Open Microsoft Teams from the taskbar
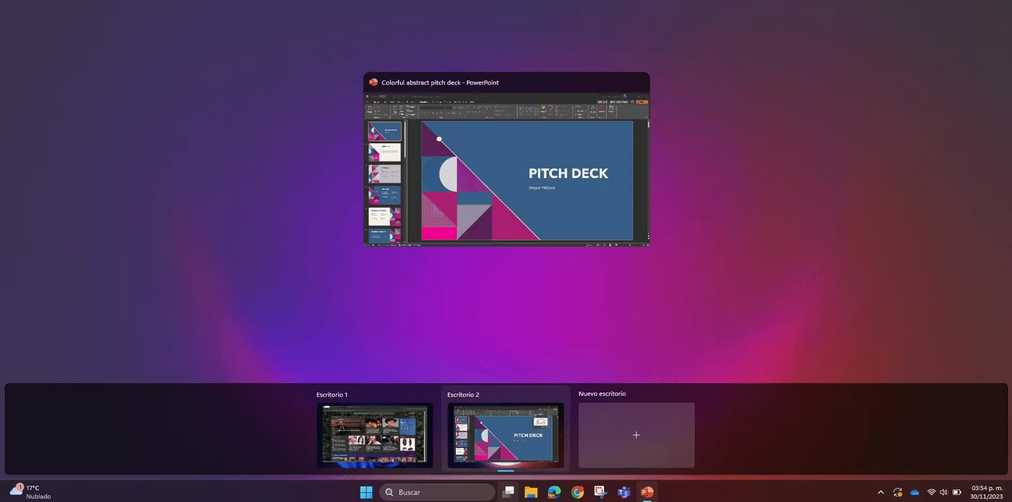This screenshot has height=502, width=1012. click(624, 492)
